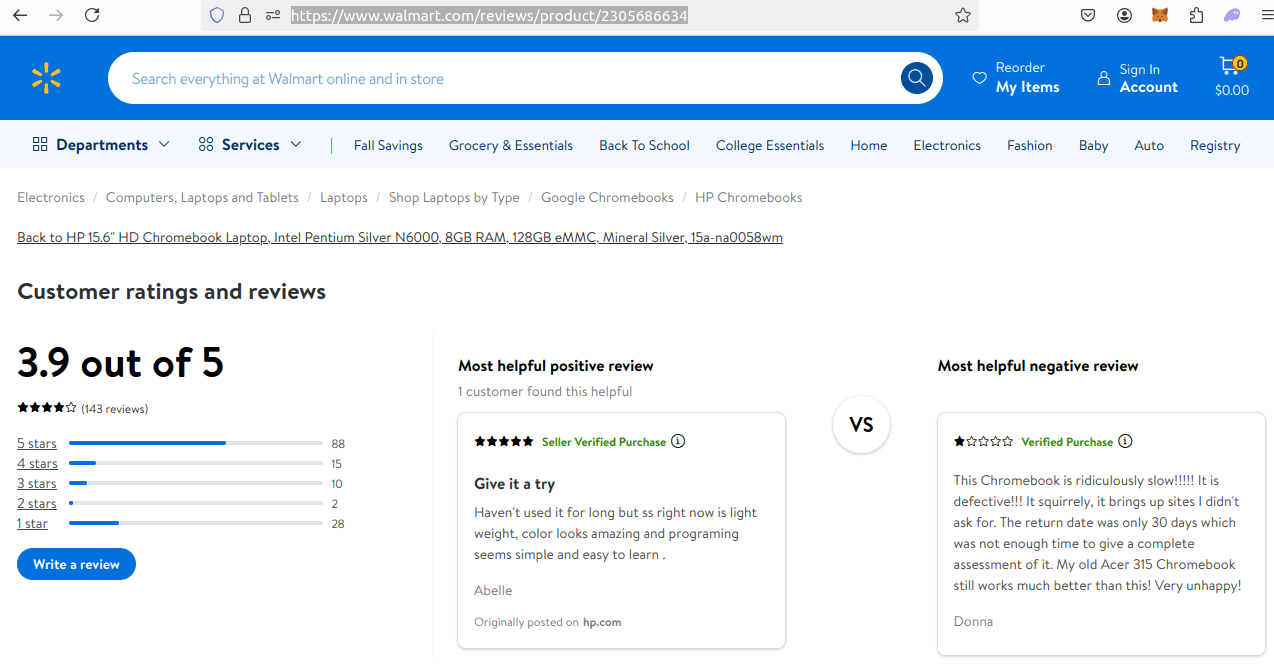This screenshot has height=668, width=1274.
Task: Click the Give it a try review title
Action: coord(514,484)
